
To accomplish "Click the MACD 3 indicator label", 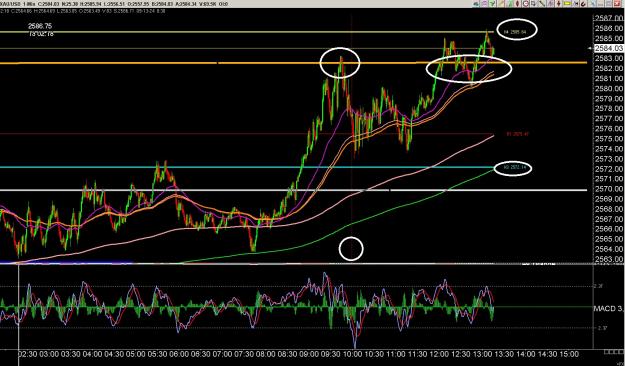I will 608,308.
